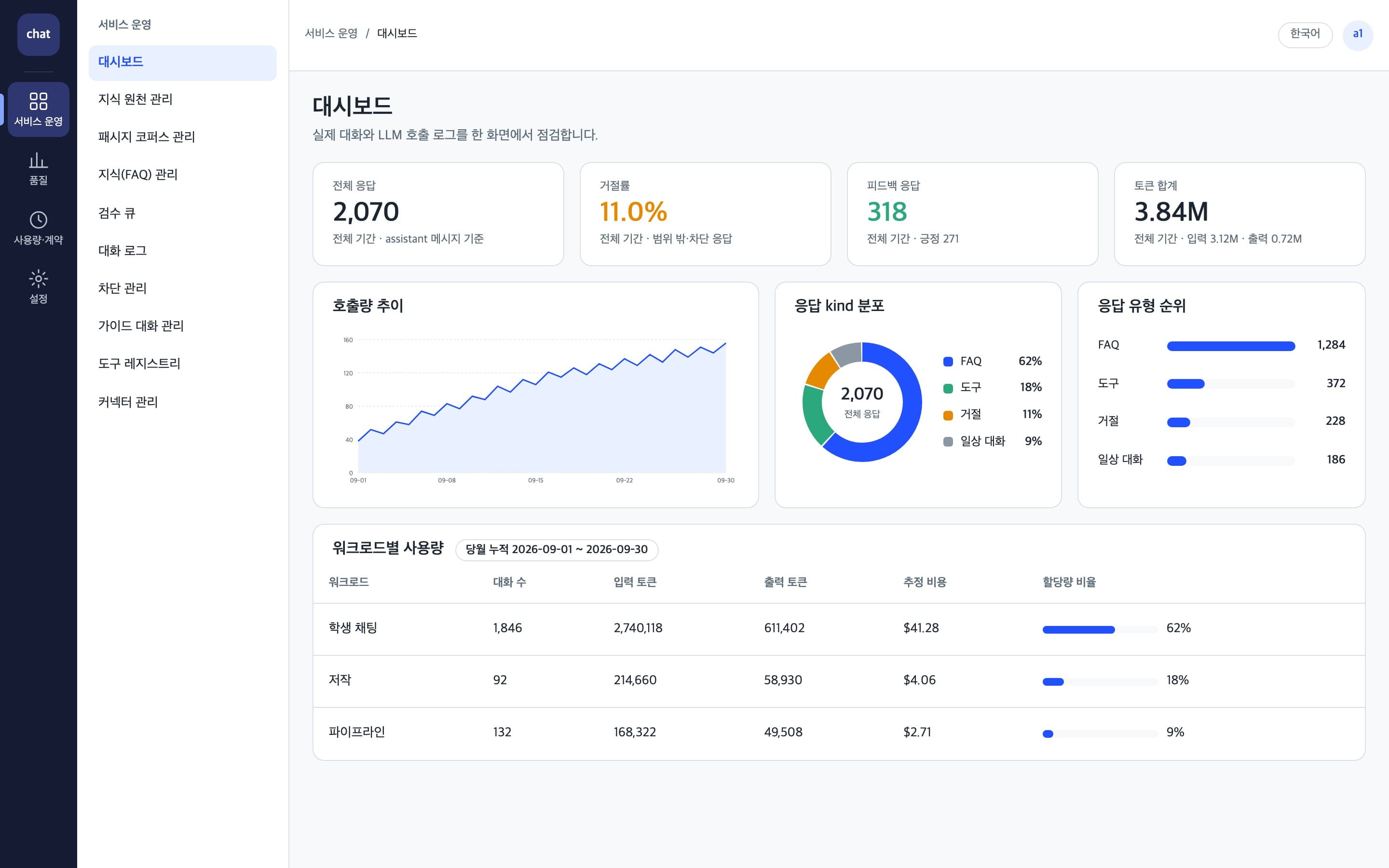1389x868 pixels.
Task: Click the gray 일상 대화 legend swatch
Action: [x=948, y=441]
